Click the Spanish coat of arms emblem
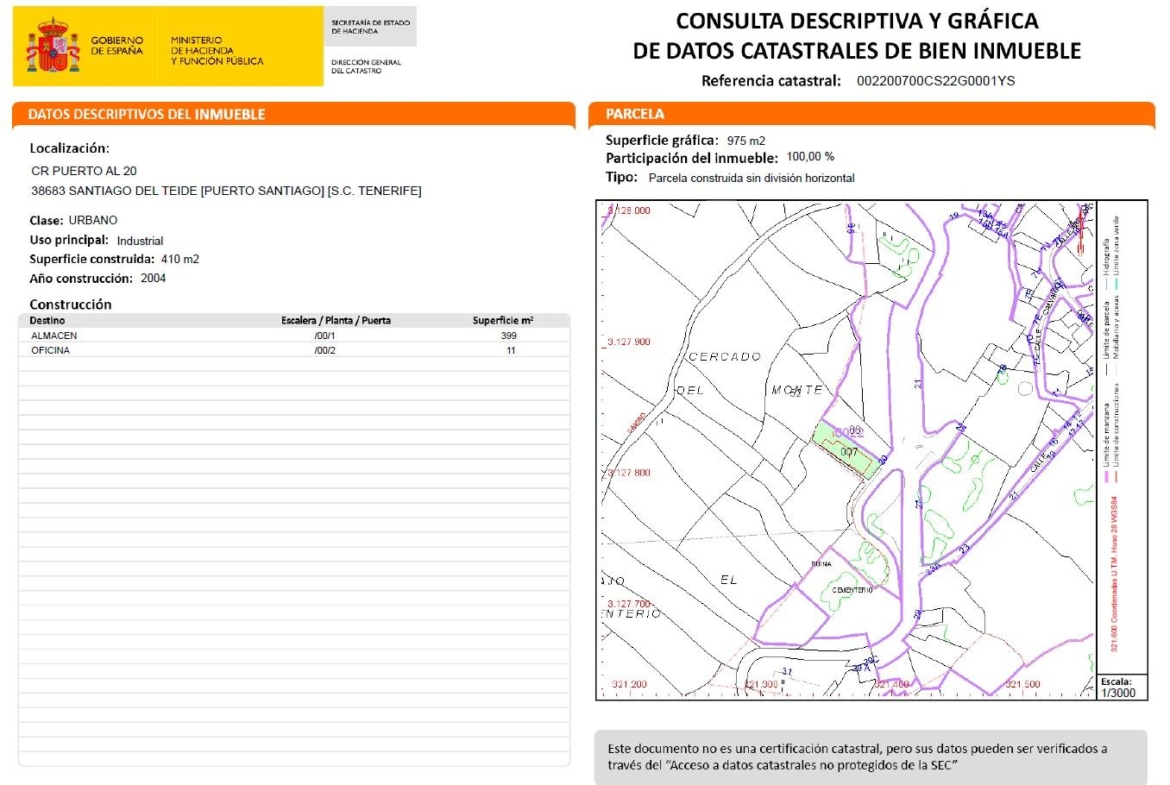1170x785 pixels. pyautogui.click(x=52, y=47)
